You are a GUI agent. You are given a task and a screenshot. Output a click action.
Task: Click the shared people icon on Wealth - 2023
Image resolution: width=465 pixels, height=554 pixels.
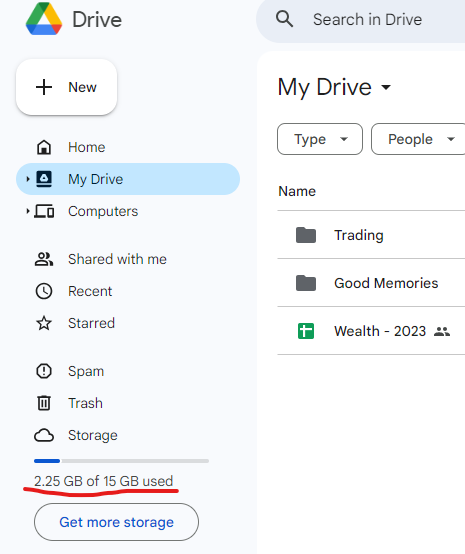click(442, 331)
